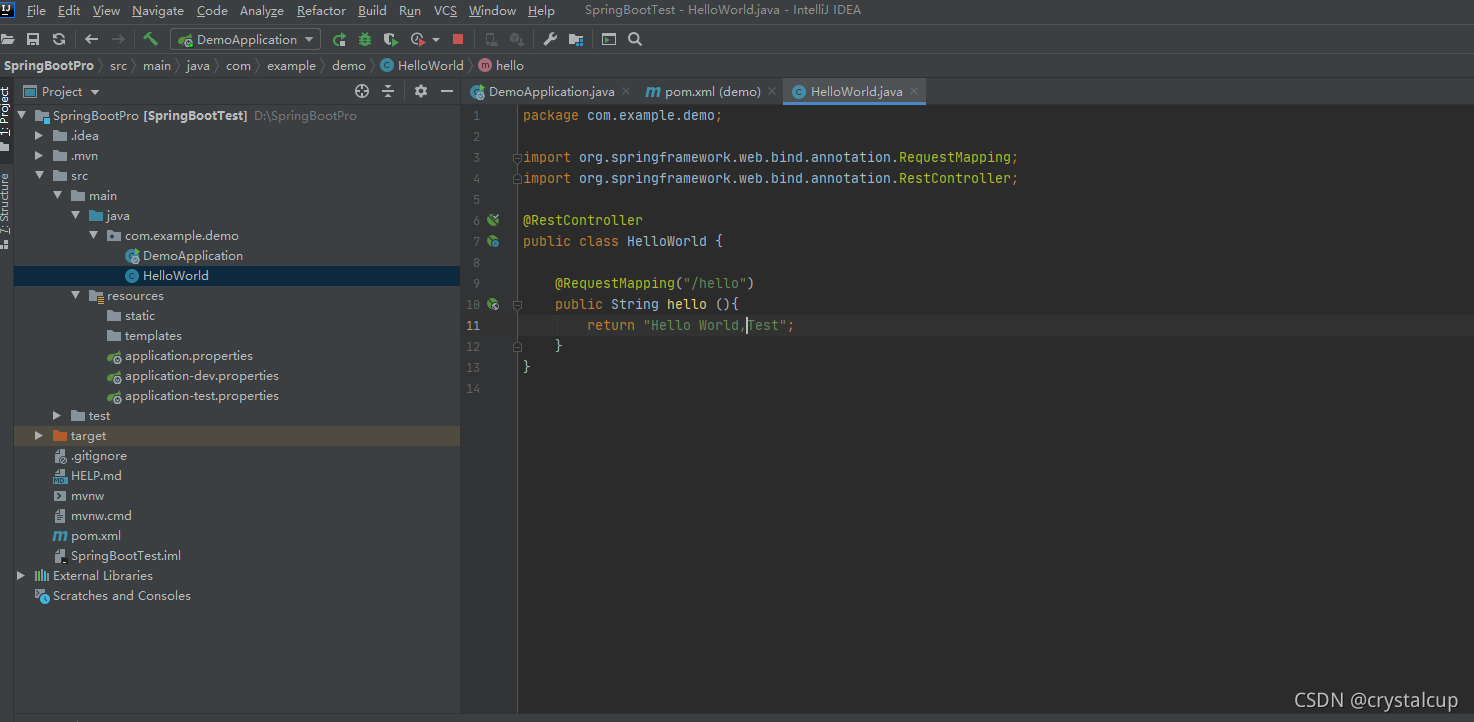Screen dimensions: 1474x722
Task: Expand the test folder
Action: point(58,415)
